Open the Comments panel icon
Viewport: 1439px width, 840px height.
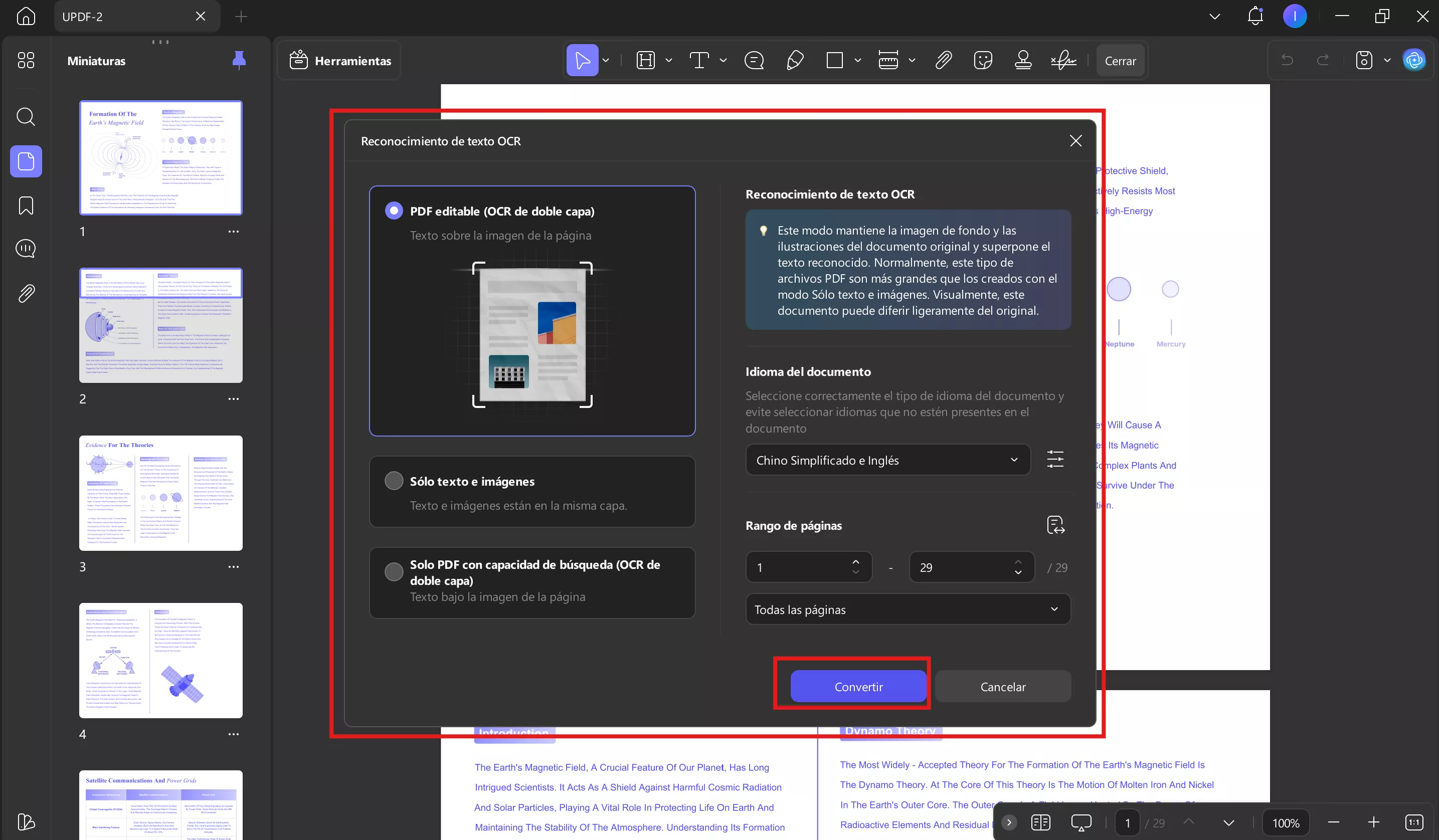(x=26, y=248)
